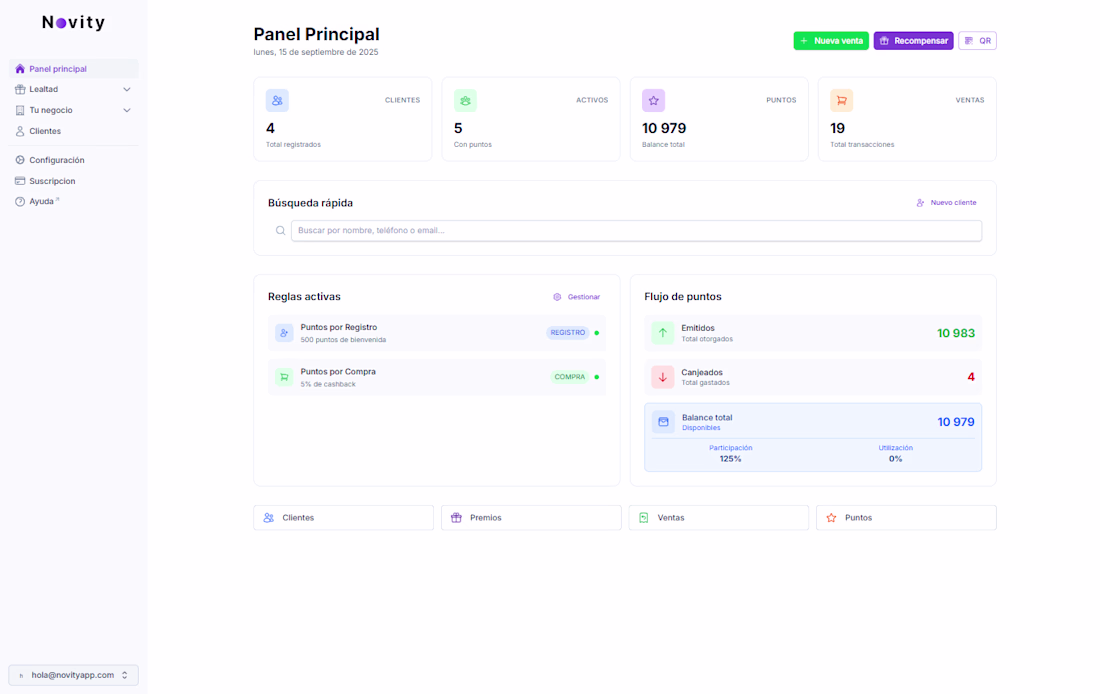This screenshot has height=694, width=1100.
Task: Click the COMPRA badge
Action: point(570,377)
